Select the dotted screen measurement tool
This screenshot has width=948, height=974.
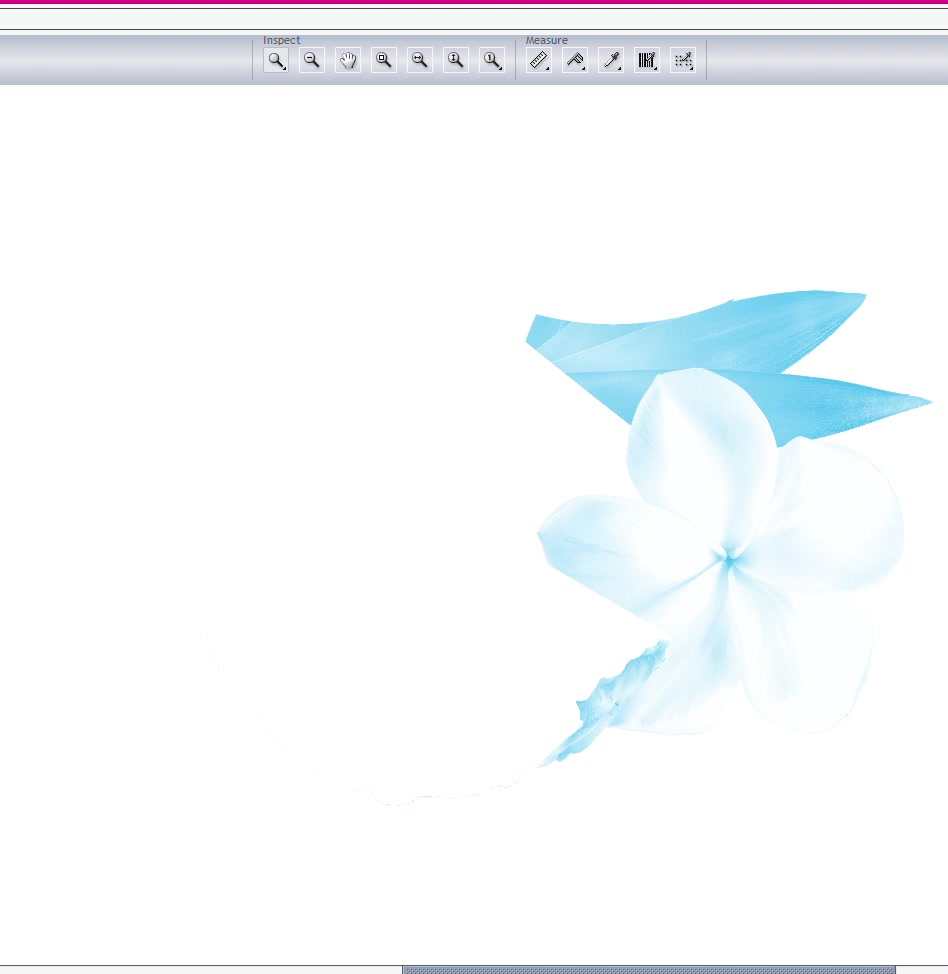[683, 61]
